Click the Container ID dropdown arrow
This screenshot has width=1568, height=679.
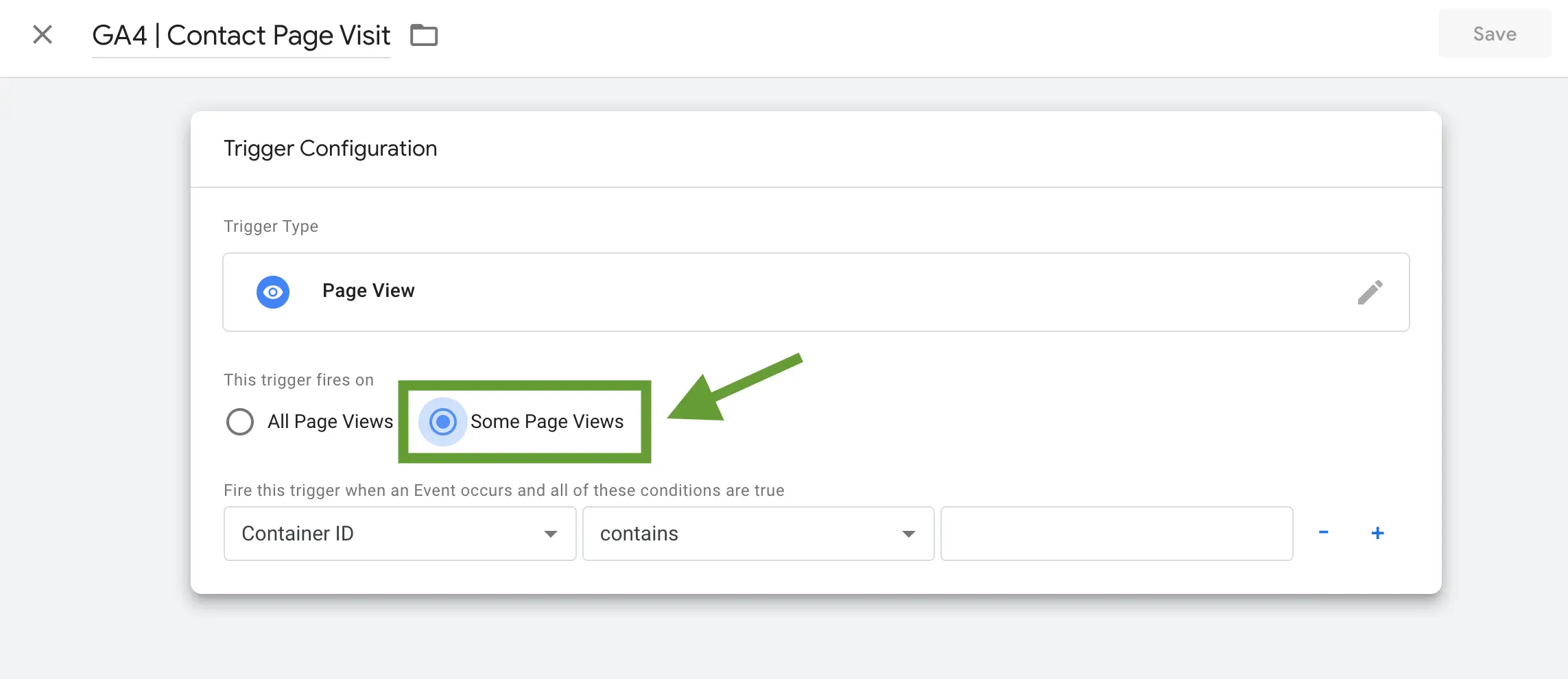pos(550,534)
